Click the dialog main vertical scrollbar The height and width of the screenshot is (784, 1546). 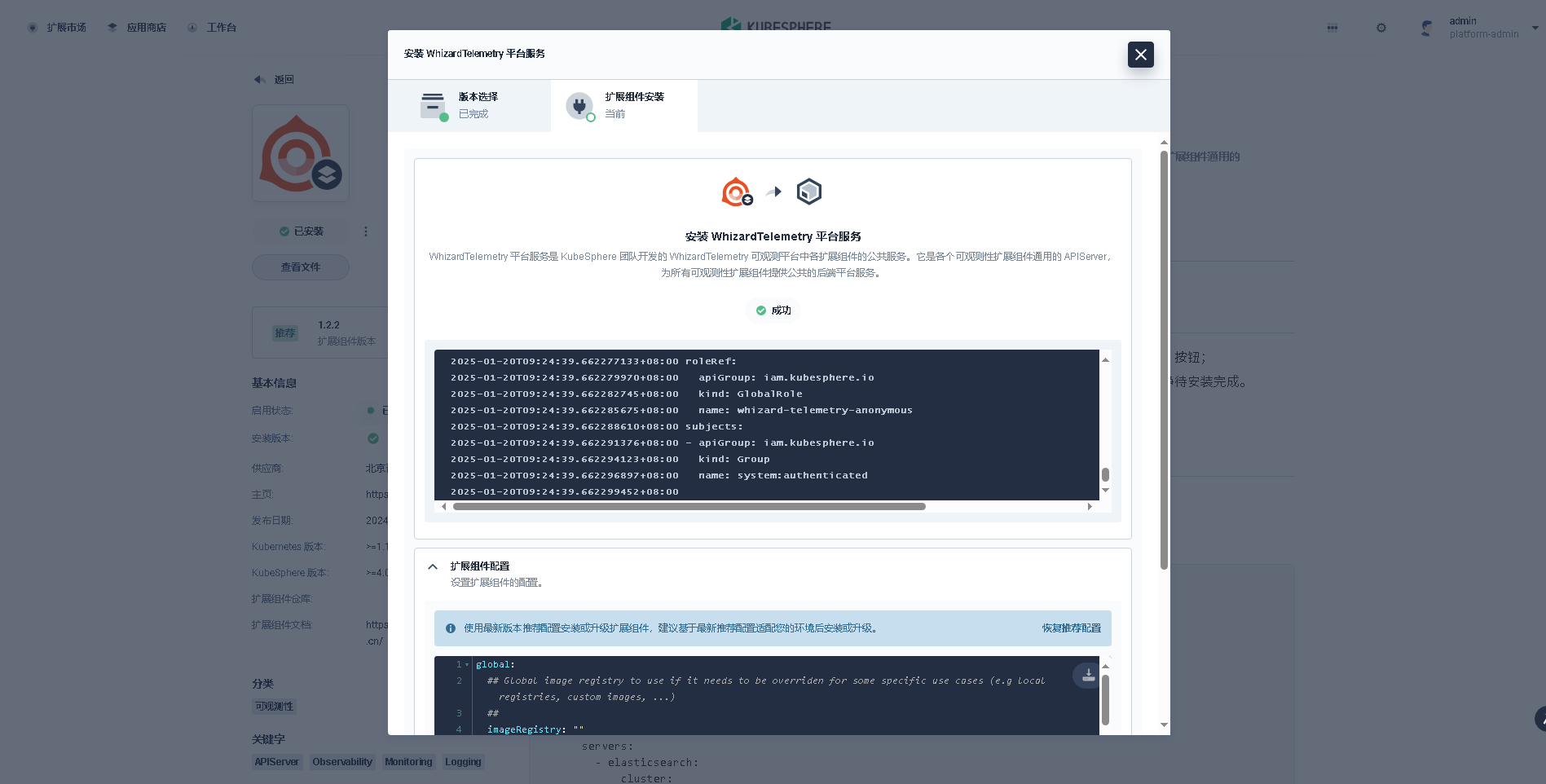click(1164, 359)
